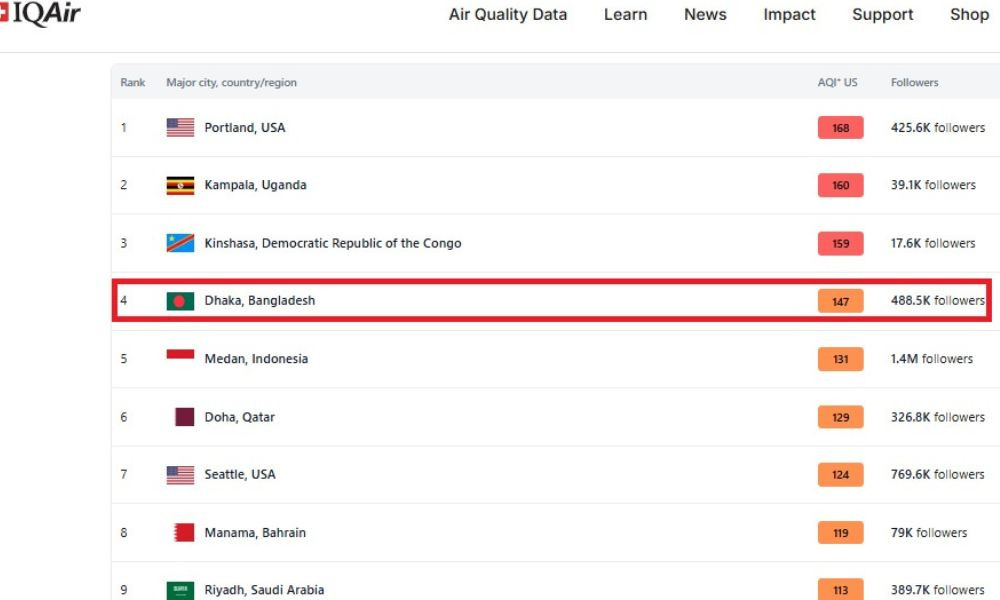Image resolution: width=1000 pixels, height=600 pixels.
Task: Click the orange AQI 124 badge
Action: click(841, 474)
